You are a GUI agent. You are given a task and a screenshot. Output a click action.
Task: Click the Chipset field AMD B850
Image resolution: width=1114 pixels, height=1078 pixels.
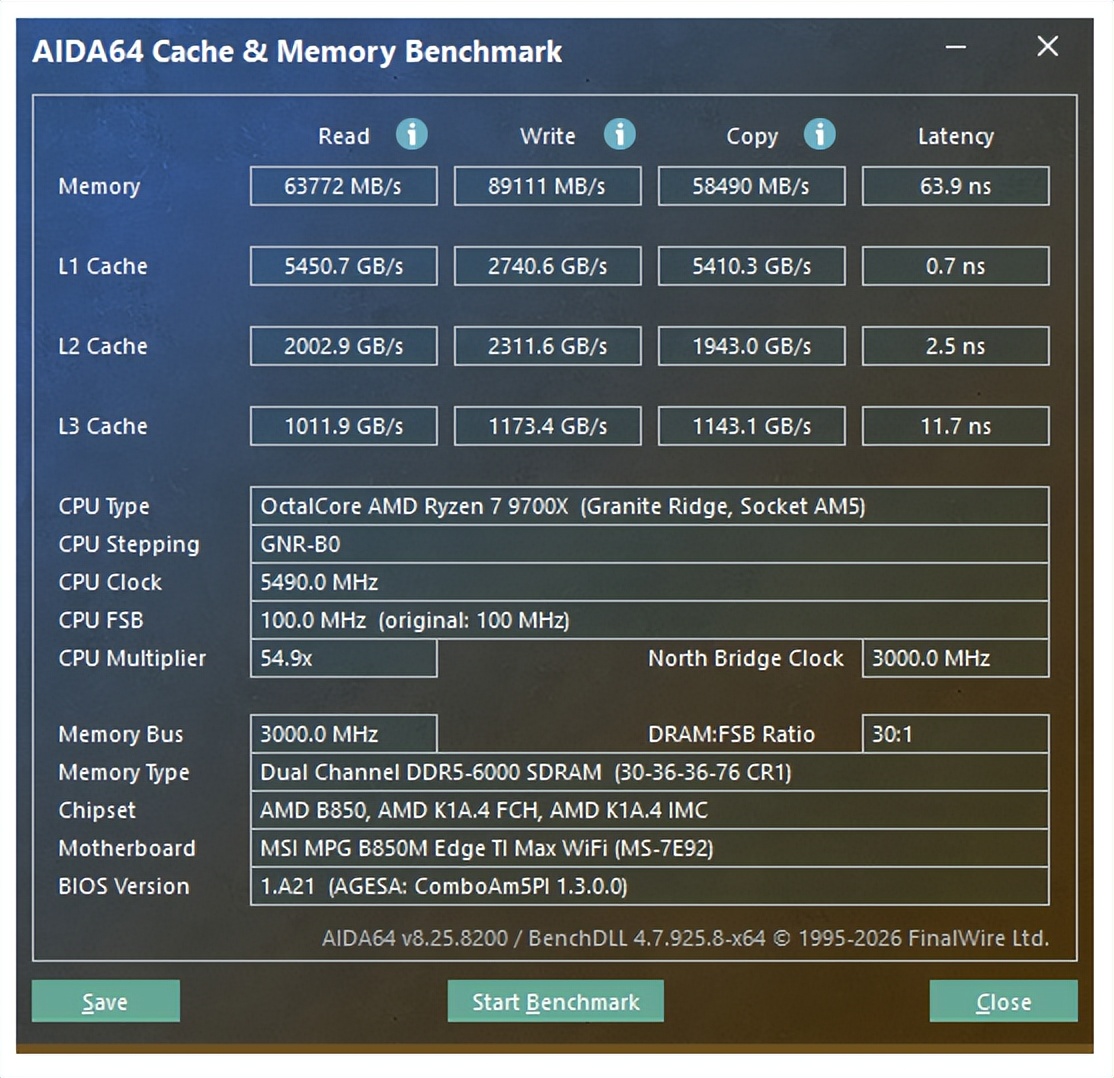coord(649,810)
